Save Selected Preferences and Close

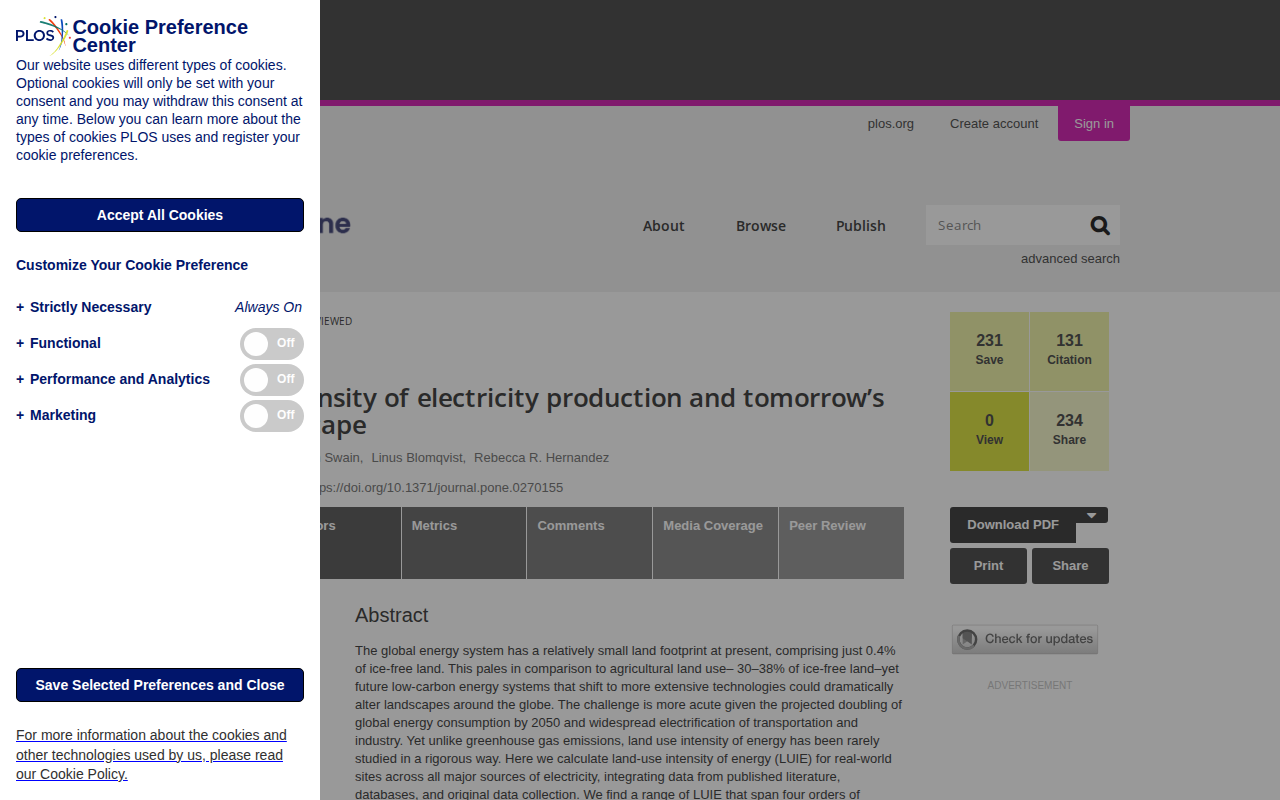point(160,685)
